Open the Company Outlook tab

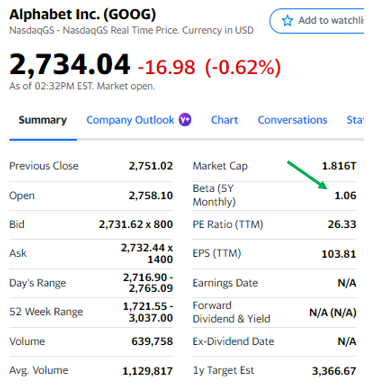(x=130, y=120)
